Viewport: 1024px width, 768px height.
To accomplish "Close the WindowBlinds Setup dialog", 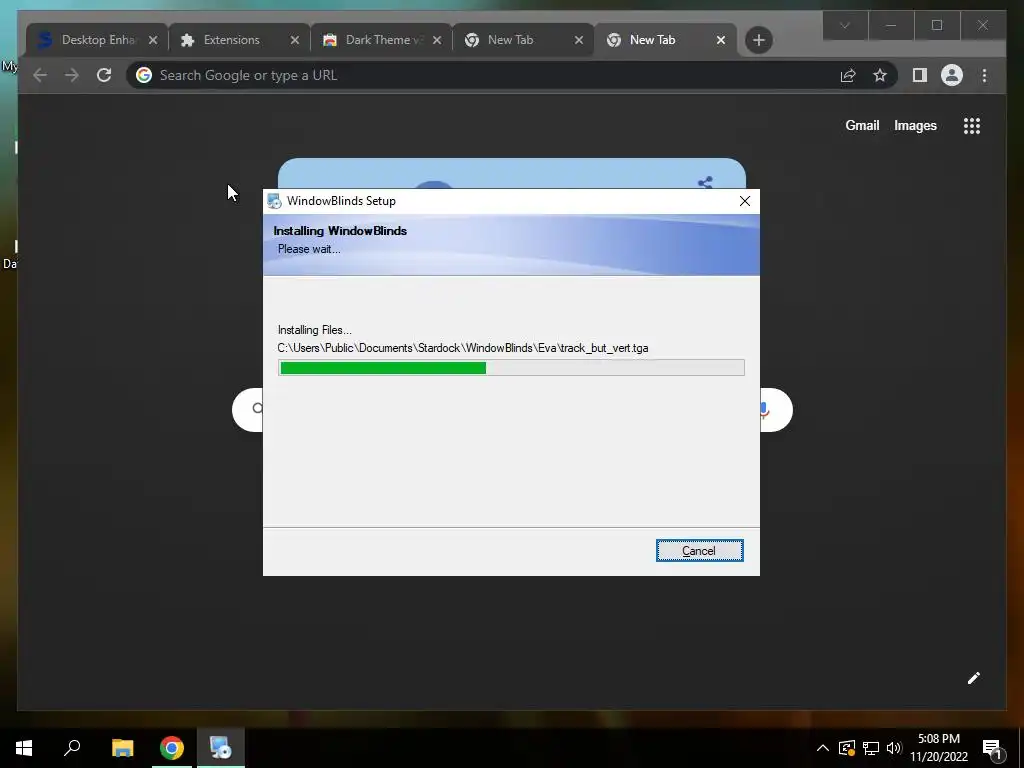I will coord(744,201).
